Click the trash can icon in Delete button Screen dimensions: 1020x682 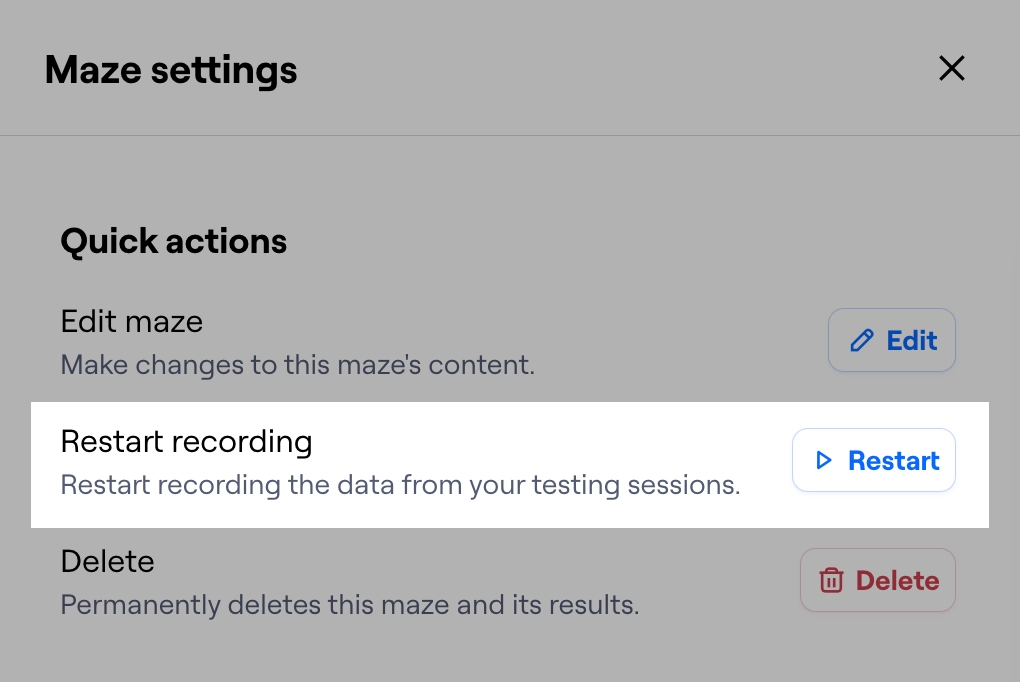click(x=832, y=580)
